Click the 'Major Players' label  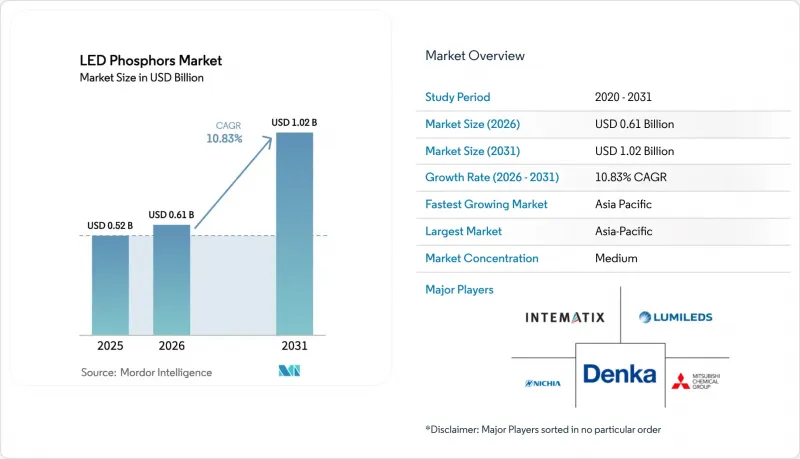(459, 290)
